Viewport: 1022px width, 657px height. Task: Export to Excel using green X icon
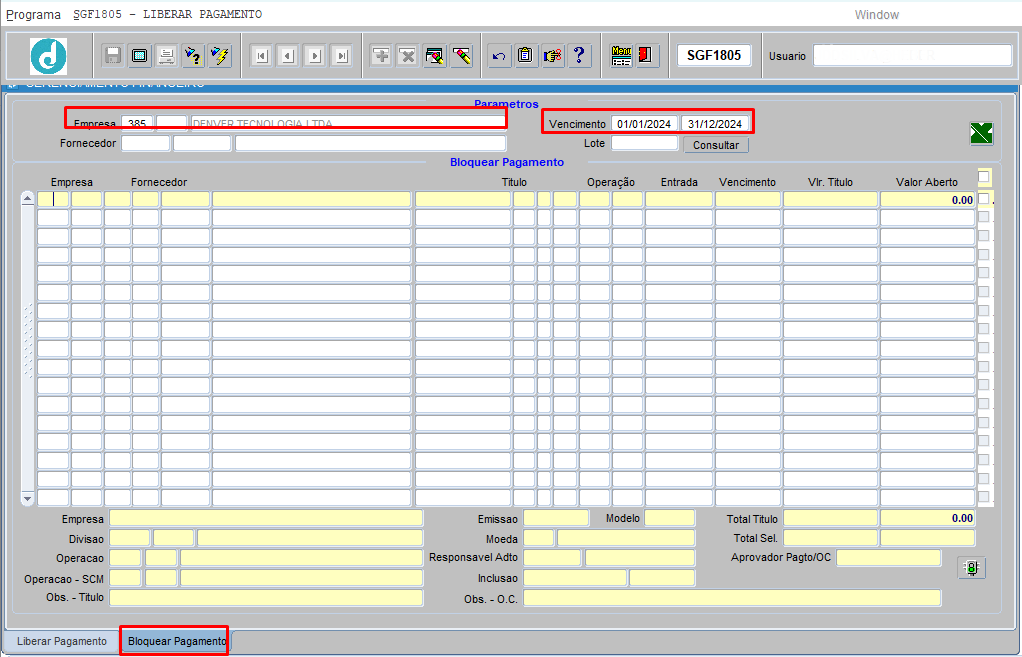[x=981, y=134]
